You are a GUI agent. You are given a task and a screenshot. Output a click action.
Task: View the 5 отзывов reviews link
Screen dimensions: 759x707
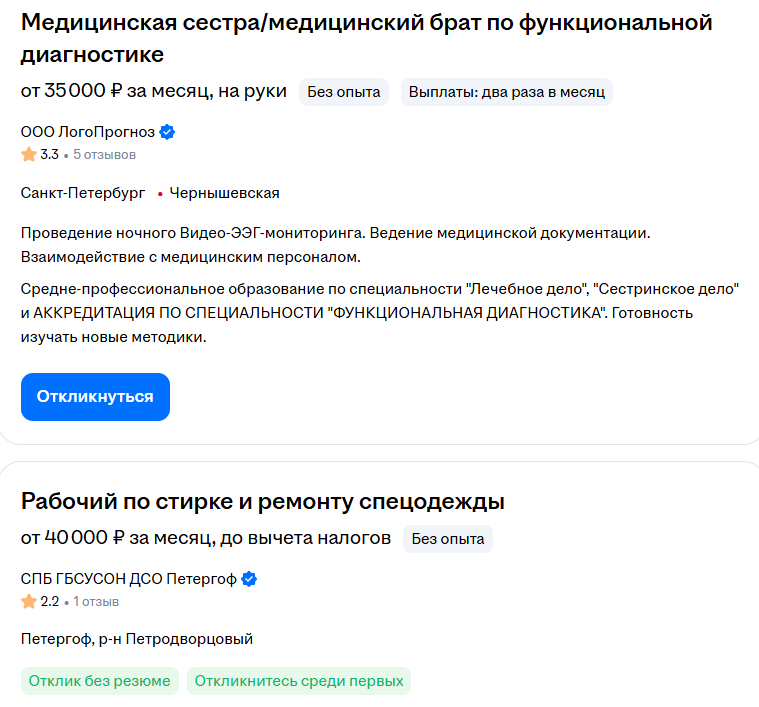[105, 155]
